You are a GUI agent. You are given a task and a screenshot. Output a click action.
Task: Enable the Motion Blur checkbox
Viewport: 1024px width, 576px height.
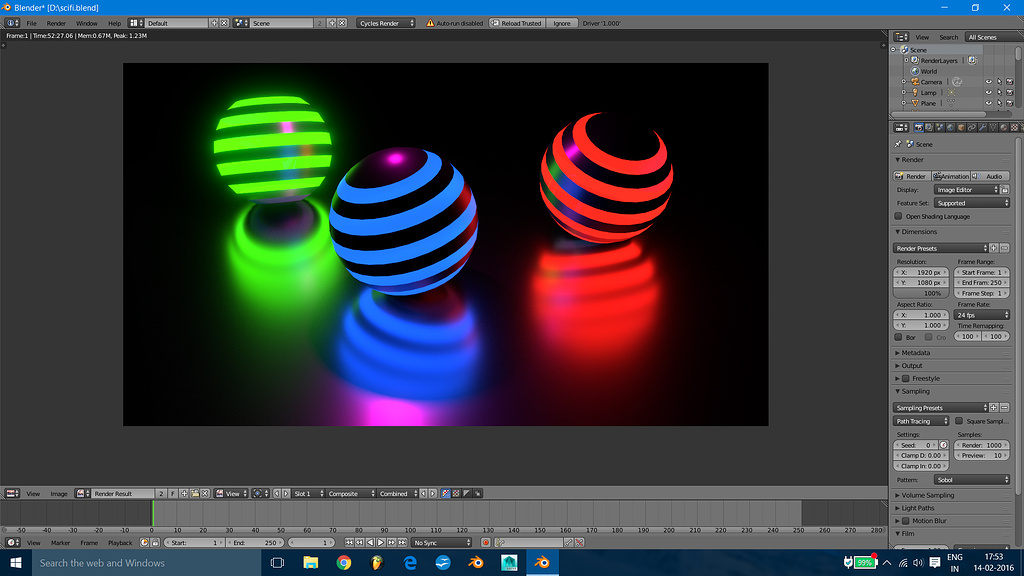point(906,520)
